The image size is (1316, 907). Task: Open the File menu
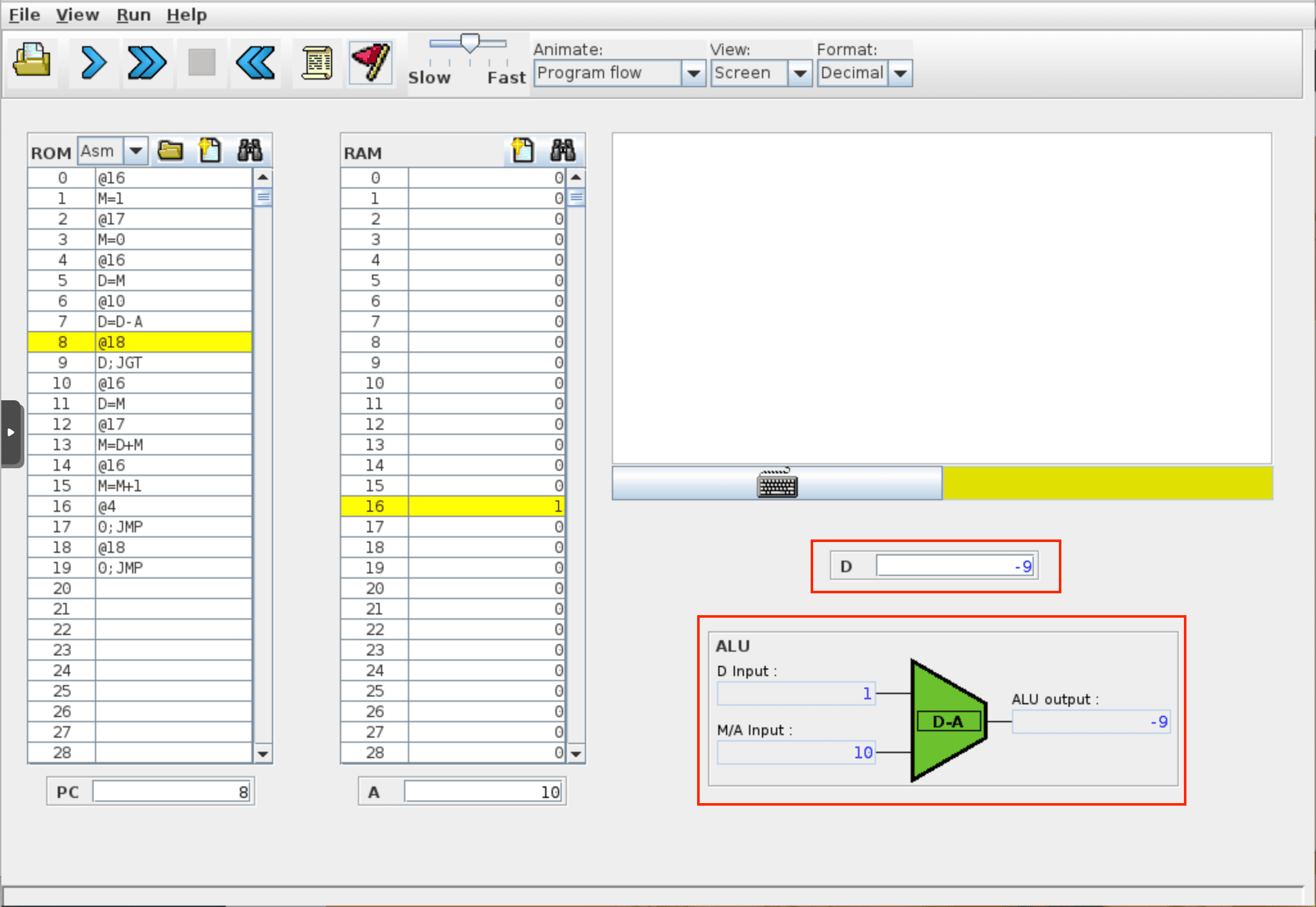pos(24,15)
